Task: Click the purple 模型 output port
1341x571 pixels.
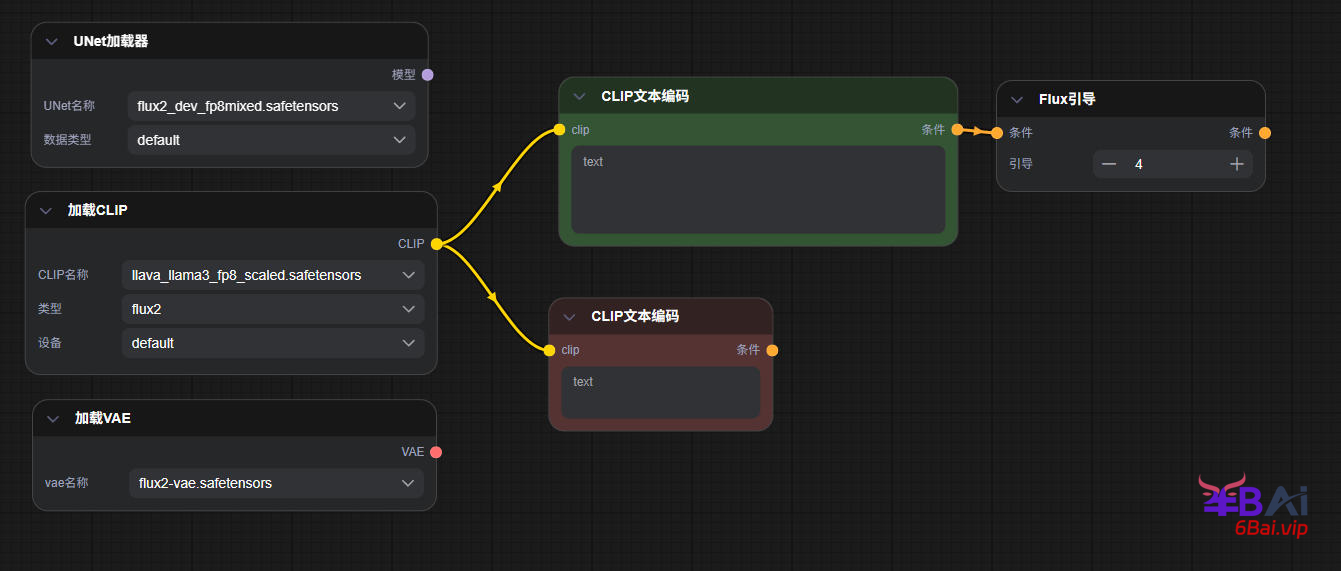Action: [428, 75]
